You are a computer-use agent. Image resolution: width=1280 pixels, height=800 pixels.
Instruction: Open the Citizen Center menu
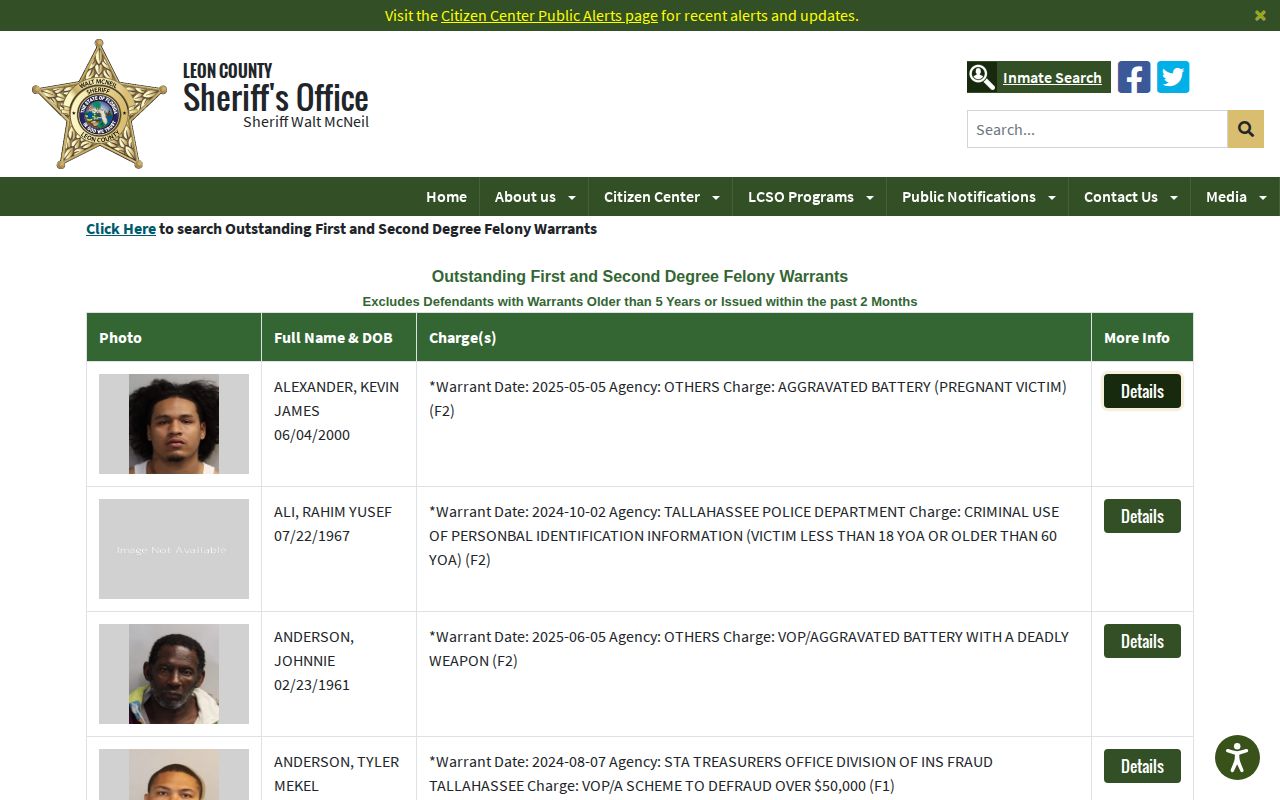pyautogui.click(x=652, y=197)
